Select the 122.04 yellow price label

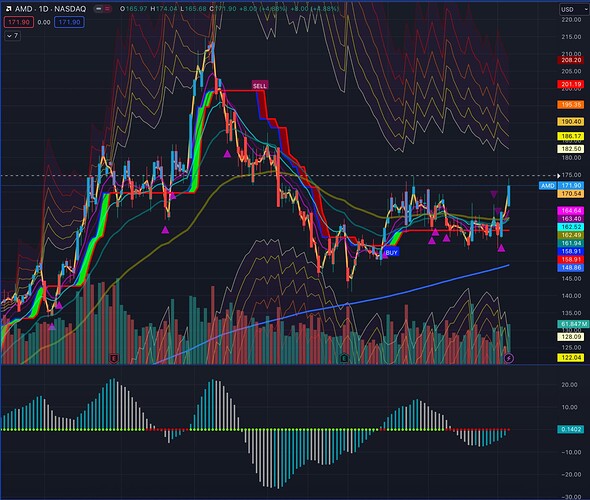[571, 357]
